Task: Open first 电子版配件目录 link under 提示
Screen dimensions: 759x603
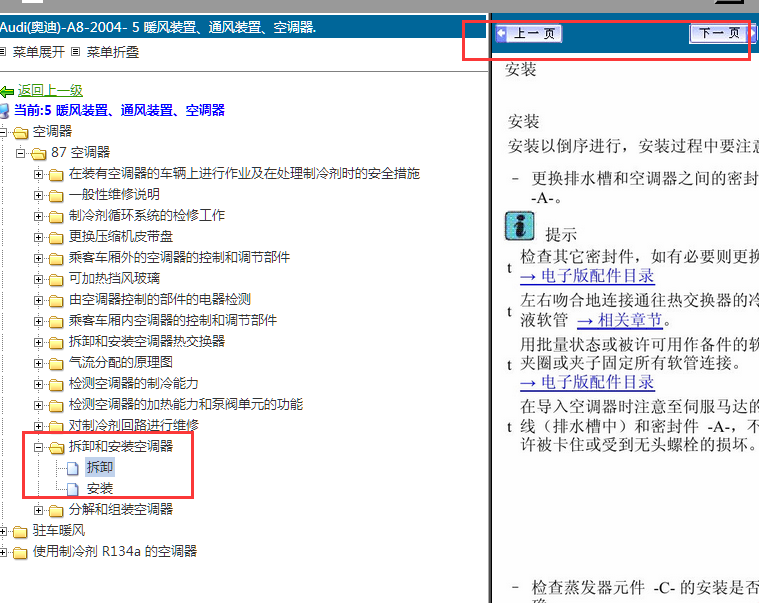Action: click(587, 276)
